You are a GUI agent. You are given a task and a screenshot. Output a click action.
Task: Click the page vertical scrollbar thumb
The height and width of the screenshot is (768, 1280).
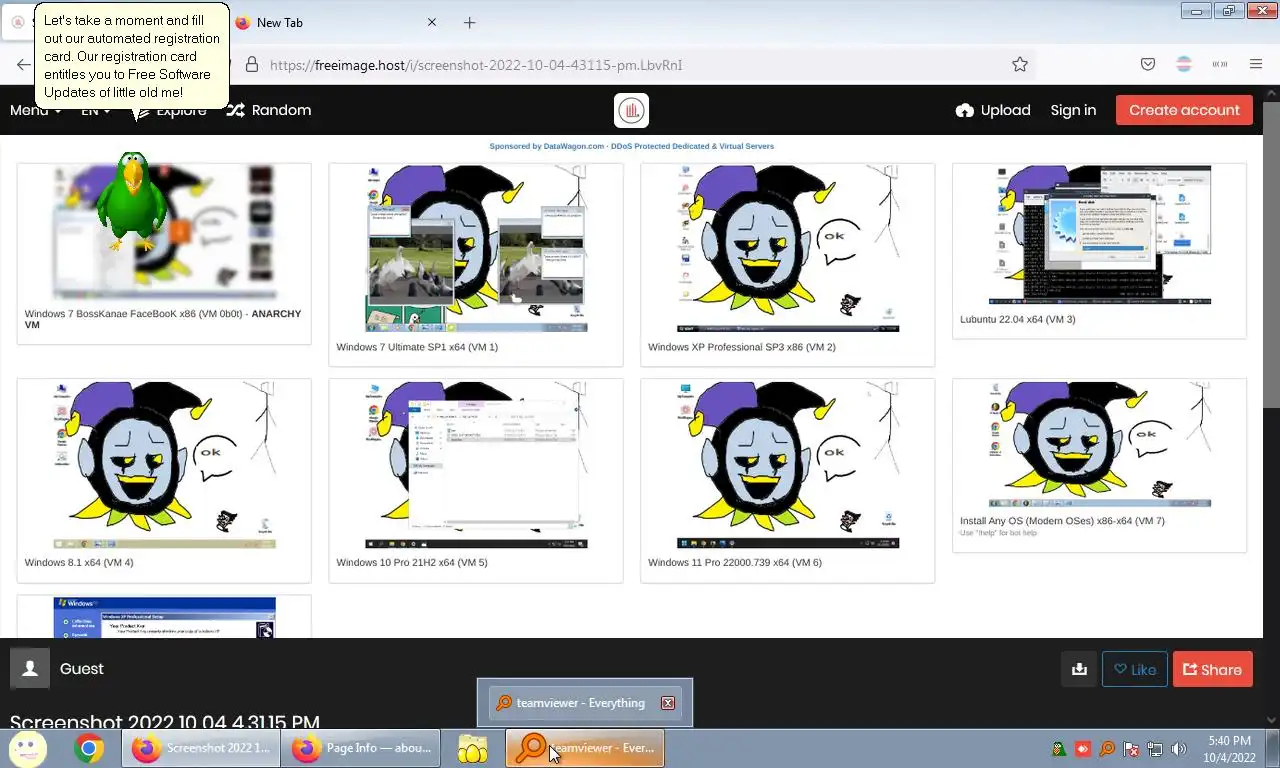coord(1271,253)
